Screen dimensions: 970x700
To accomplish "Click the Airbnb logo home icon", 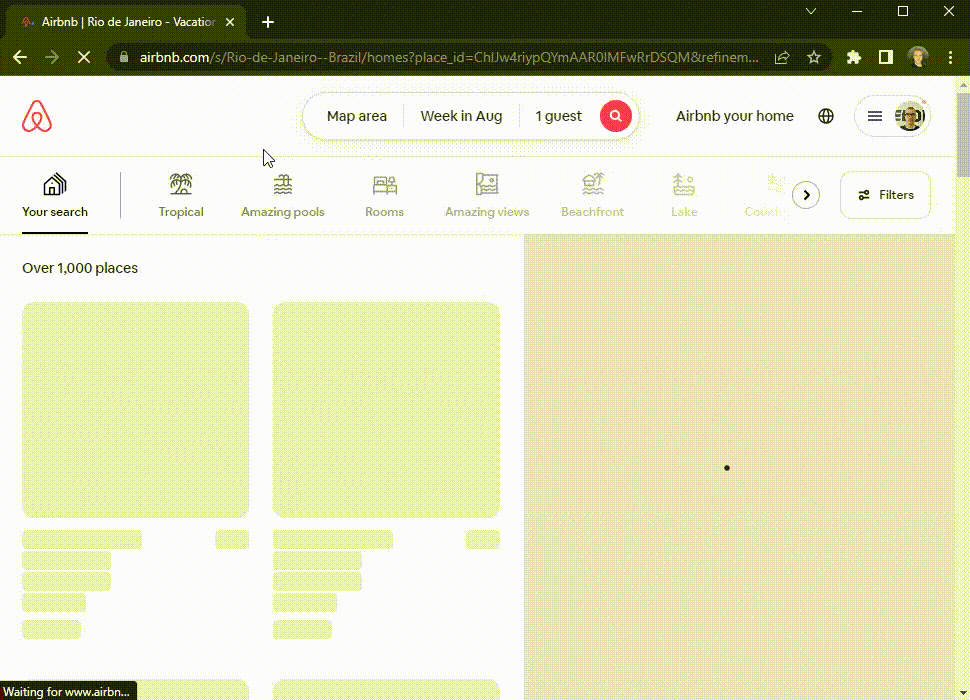I will [x=37, y=116].
